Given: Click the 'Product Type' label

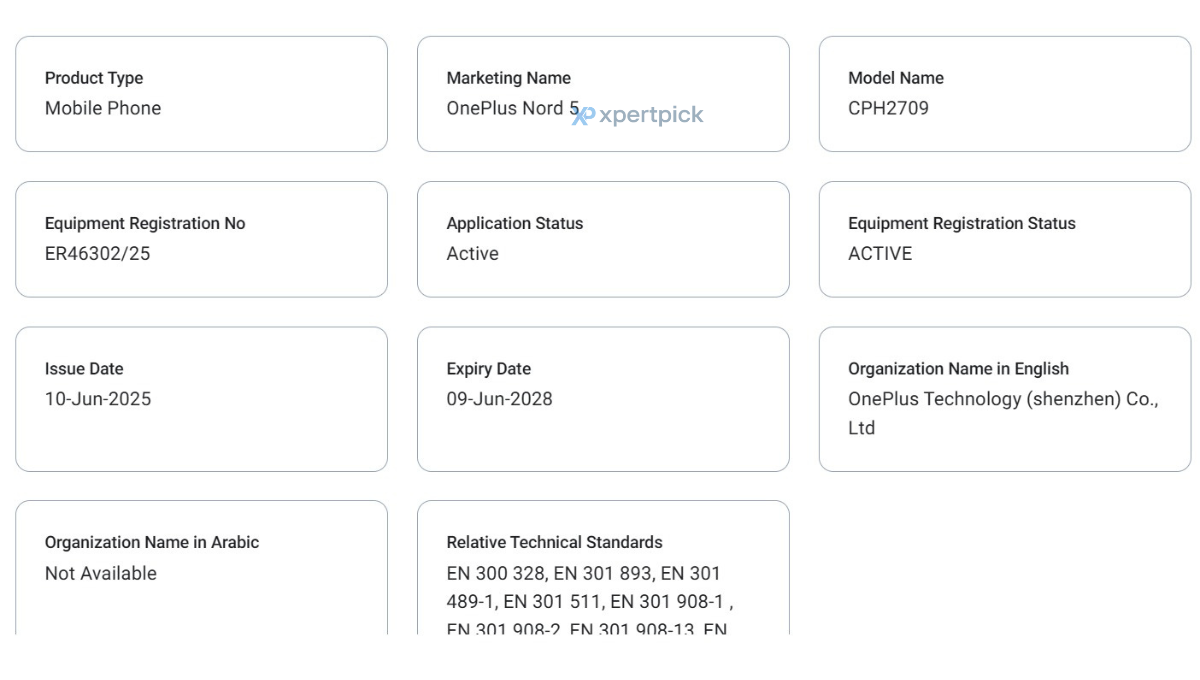Looking at the screenshot, I should click(x=94, y=78).
